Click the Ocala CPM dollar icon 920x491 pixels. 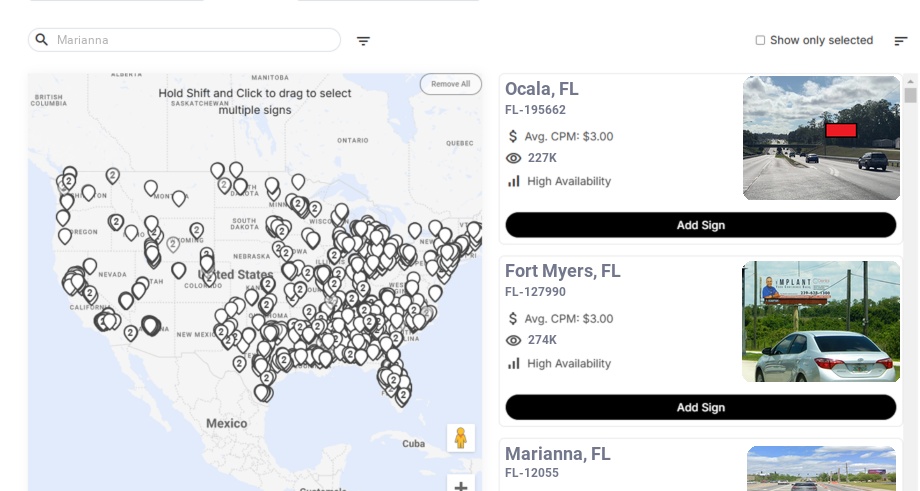tap(514, 136)
